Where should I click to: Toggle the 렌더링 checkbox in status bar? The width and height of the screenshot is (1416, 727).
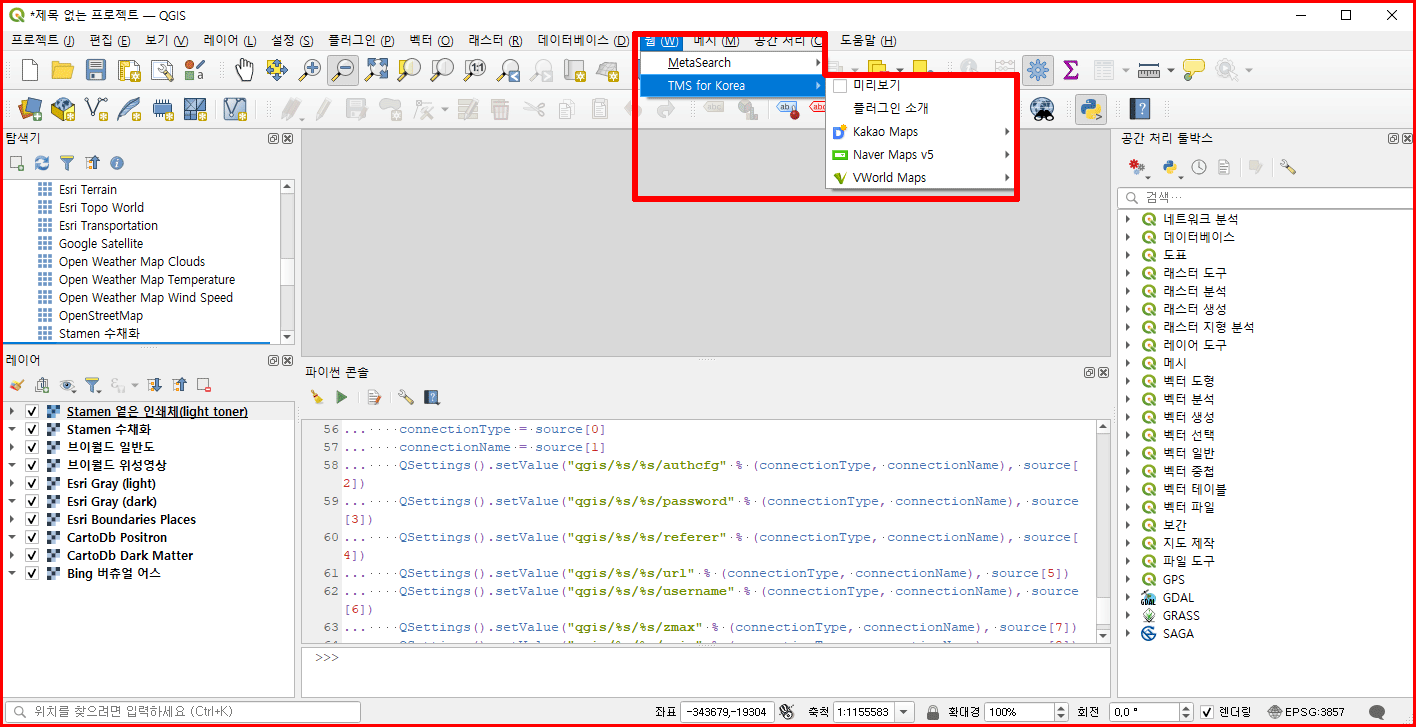(1207, 712)
